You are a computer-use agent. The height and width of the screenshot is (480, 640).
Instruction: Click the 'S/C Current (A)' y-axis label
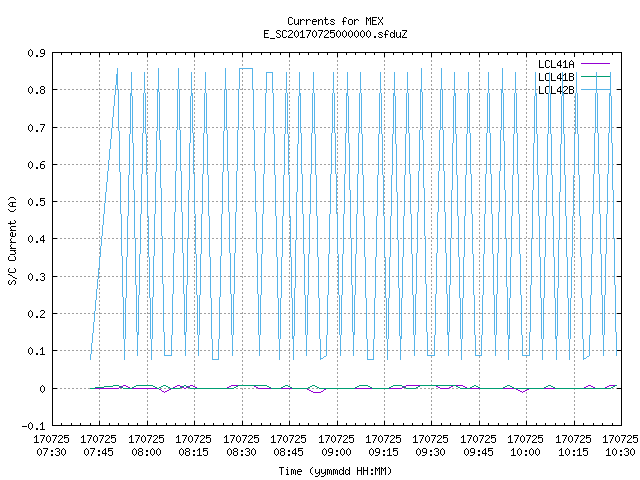pos(12,240)
